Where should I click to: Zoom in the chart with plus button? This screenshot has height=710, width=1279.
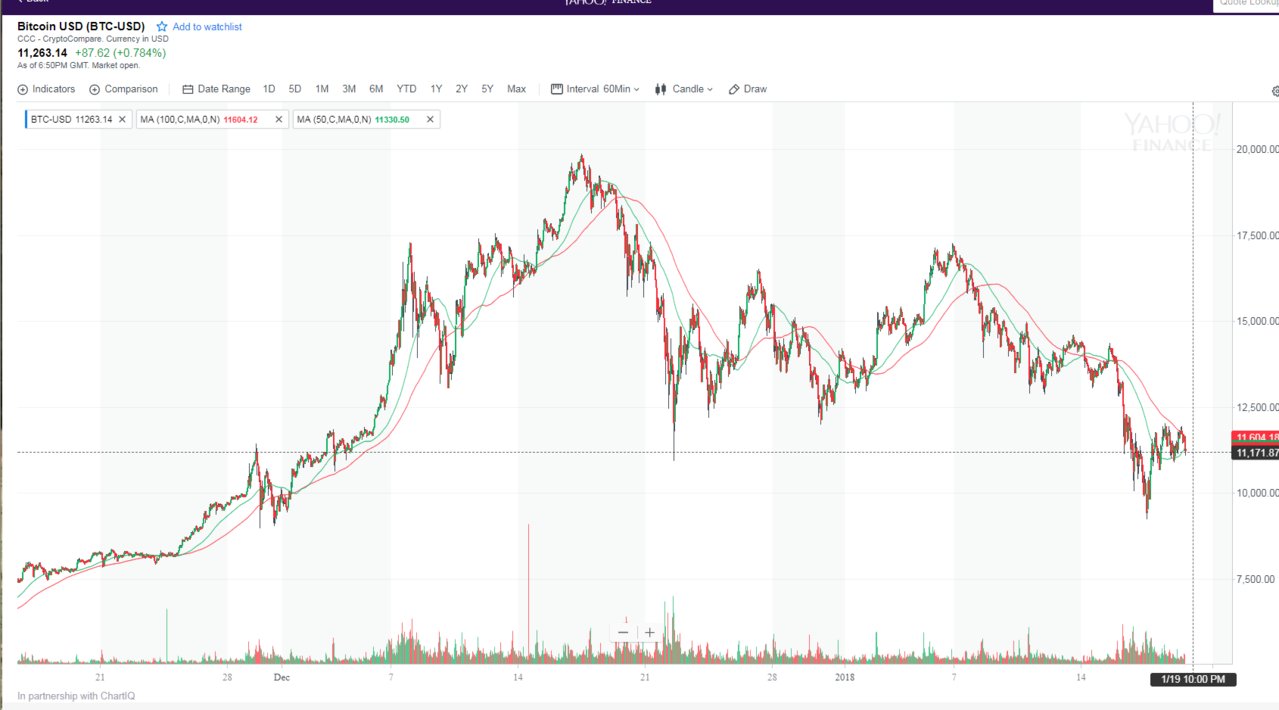click(x=650, y=632)
